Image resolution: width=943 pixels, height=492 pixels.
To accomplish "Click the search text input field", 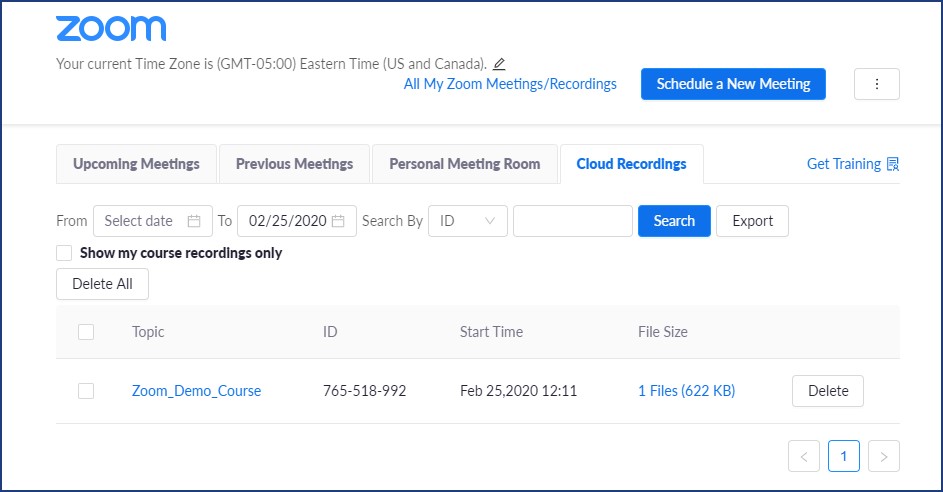I will [x=572, y=221].
